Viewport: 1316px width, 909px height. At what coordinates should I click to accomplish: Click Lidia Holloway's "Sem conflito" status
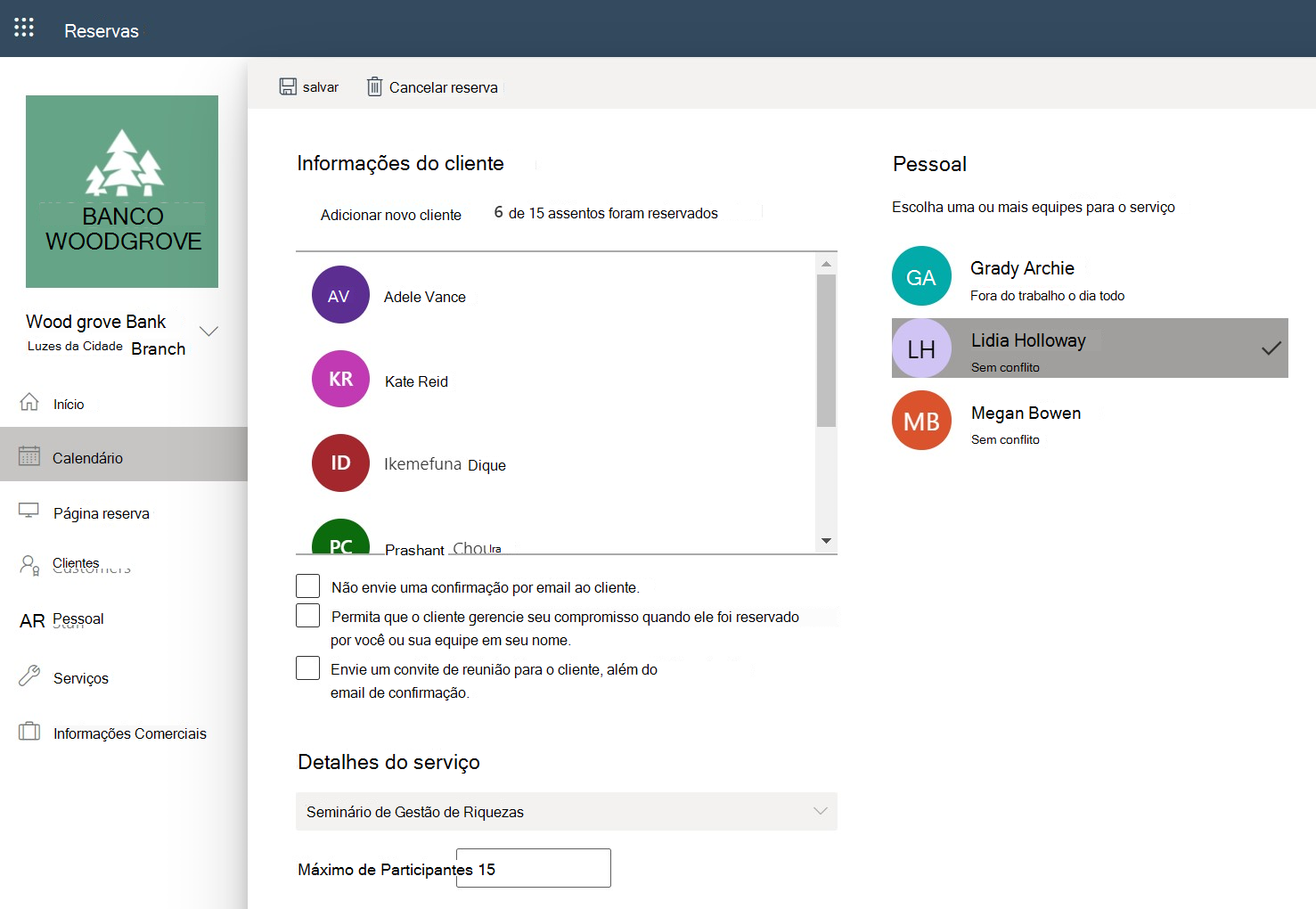point(1005,367)
